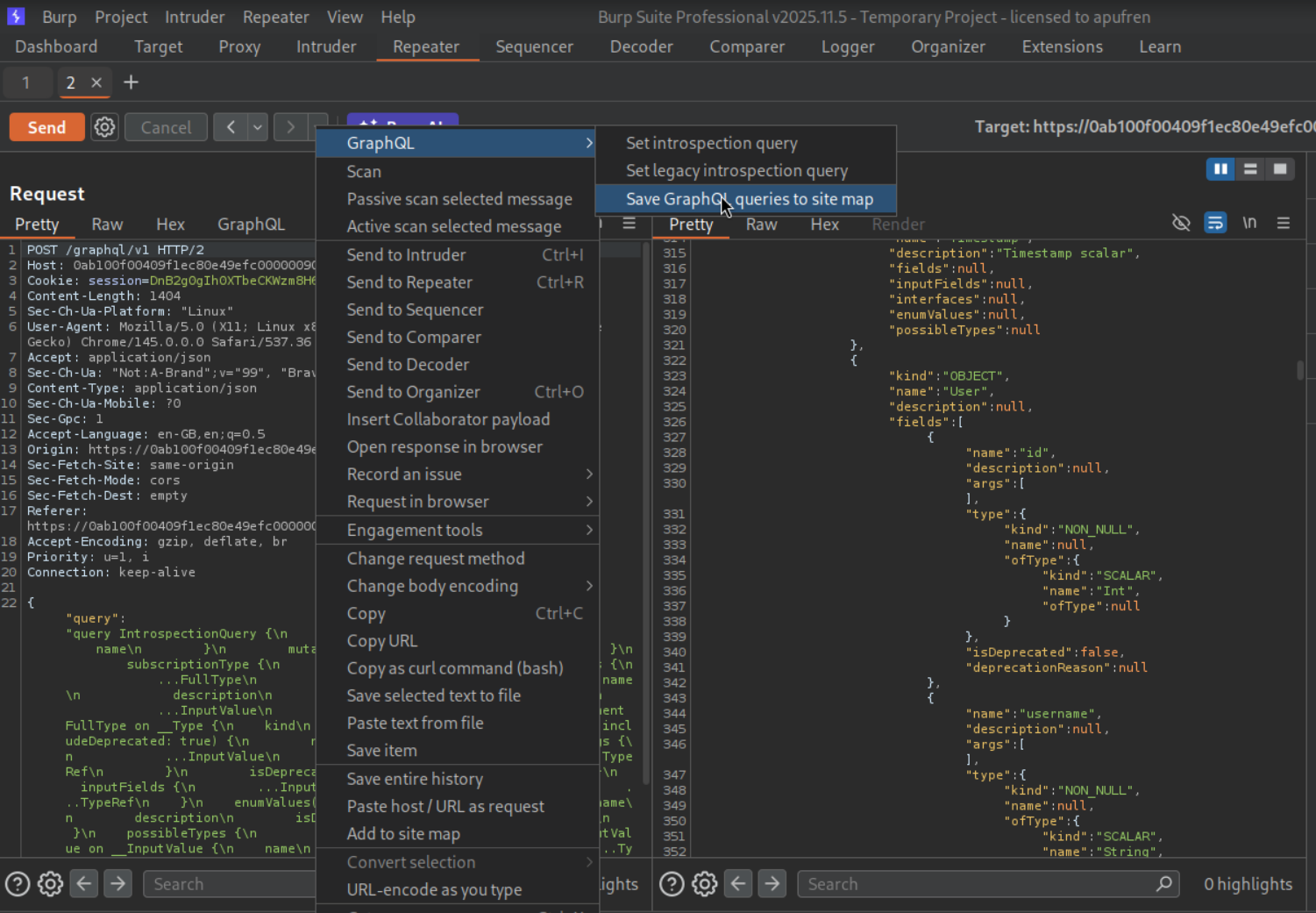Click the response search help icon
The height and width of the screenshot is (913, 1316).
(672, 884)
